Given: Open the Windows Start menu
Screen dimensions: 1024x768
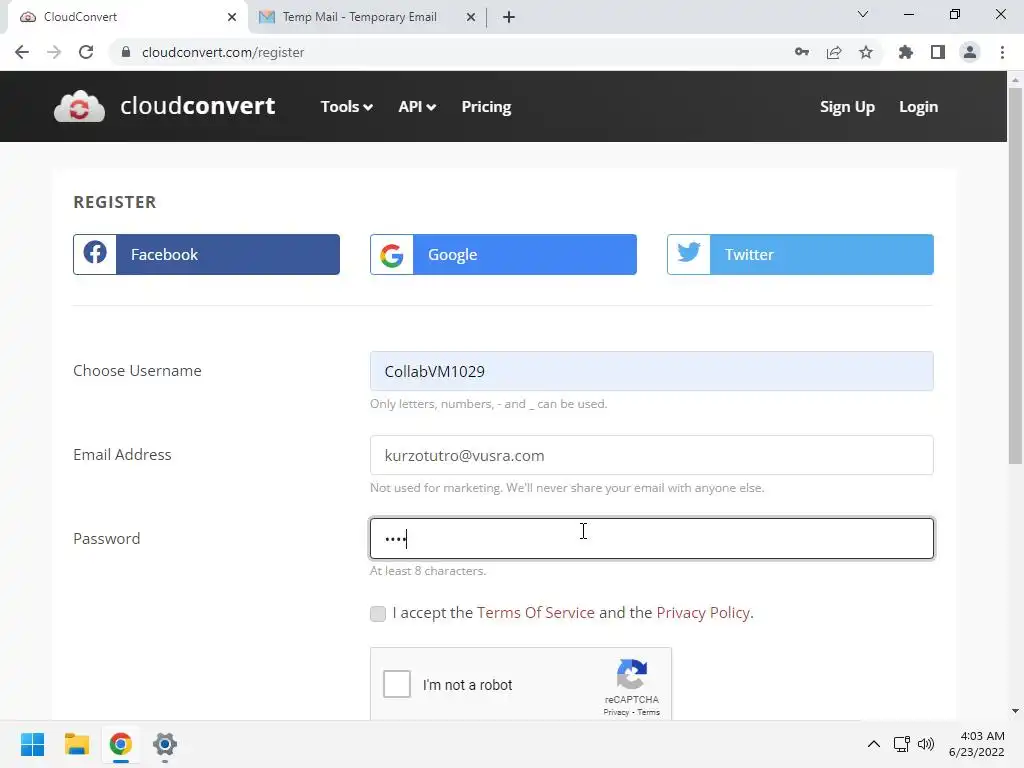Looking at the screenshot, I should click(33, 744).
